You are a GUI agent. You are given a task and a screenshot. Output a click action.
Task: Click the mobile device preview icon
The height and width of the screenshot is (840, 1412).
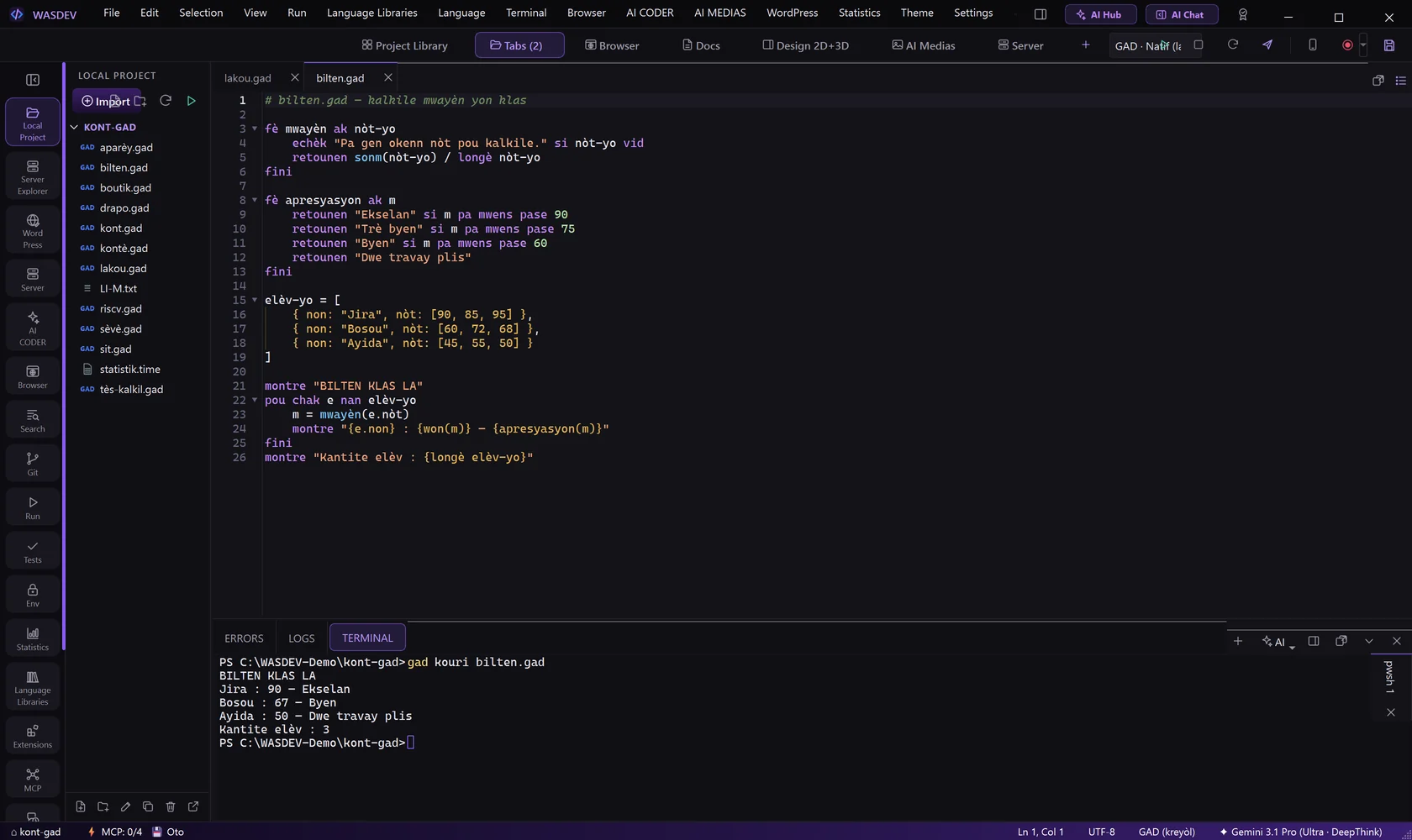1312,45
